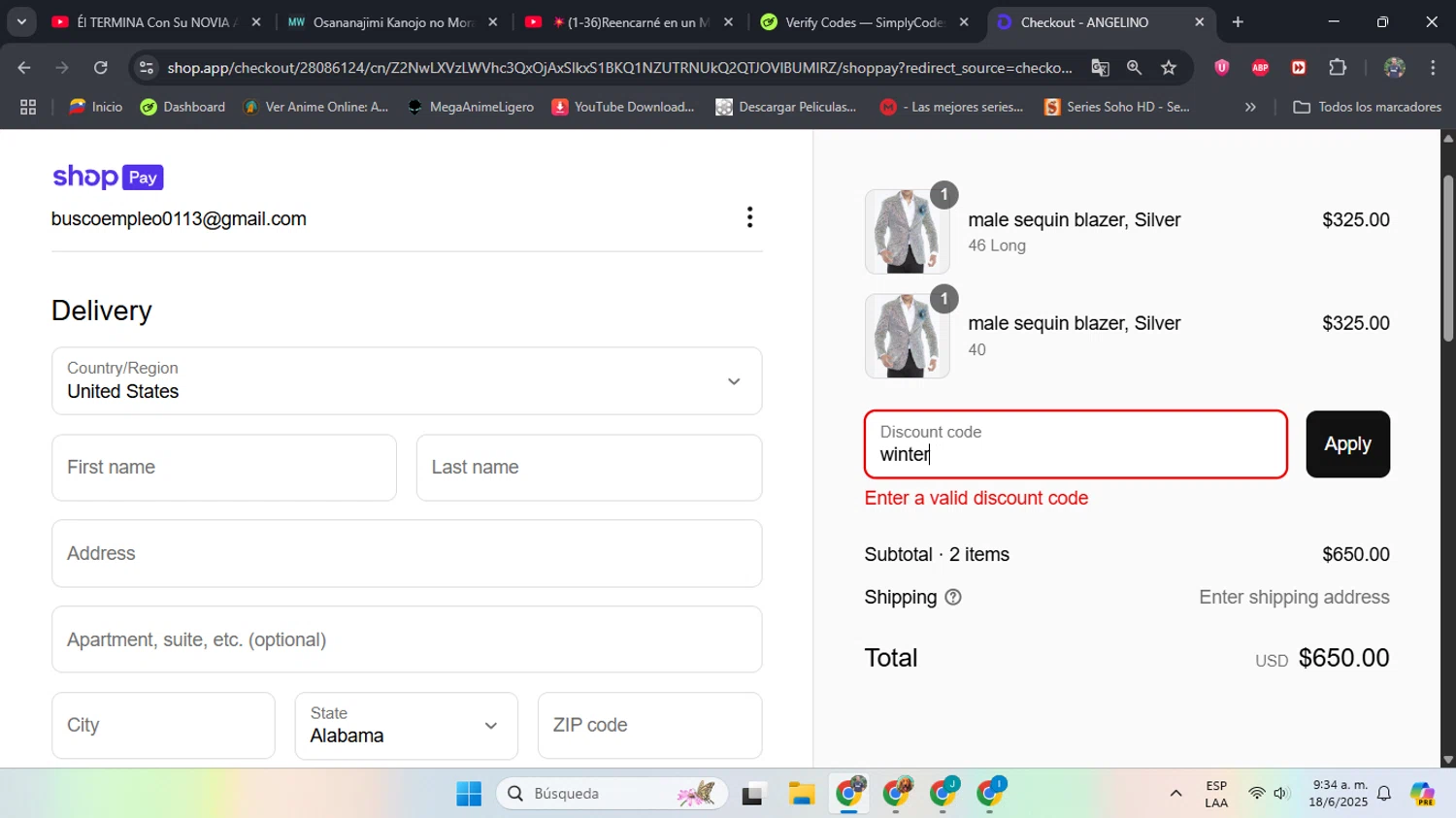Click the browser address bar URL
1456x818 pixels.
click(619, 68)
